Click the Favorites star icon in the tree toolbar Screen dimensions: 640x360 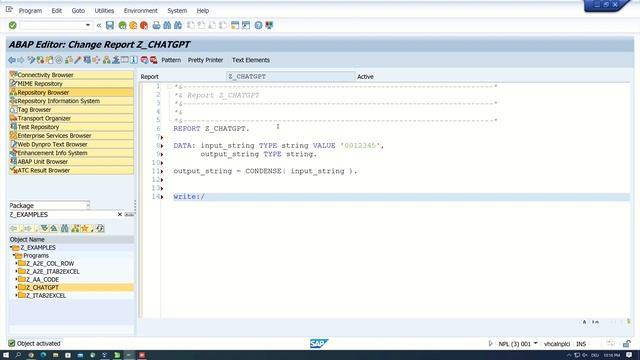(84, 229)
